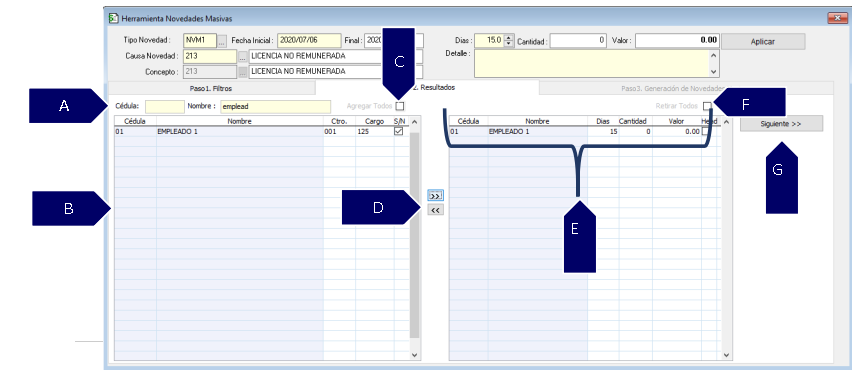Click the left grid vertical scrollbar thumb

[x=415, y=235]
